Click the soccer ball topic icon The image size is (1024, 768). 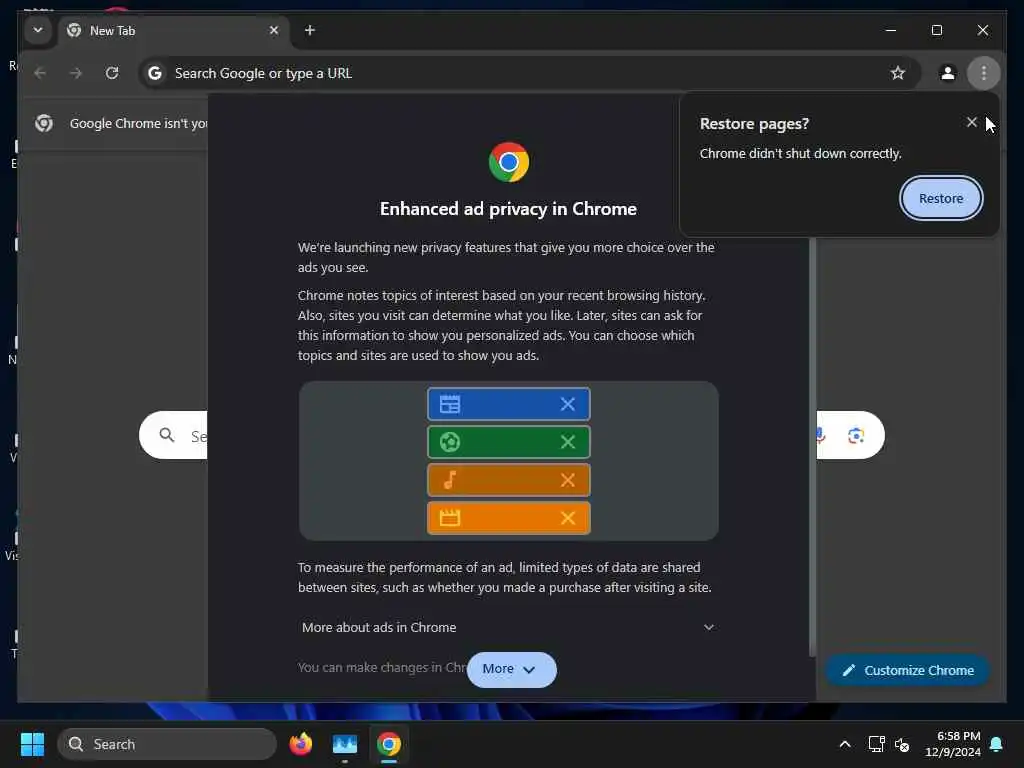tap(450, 441)
